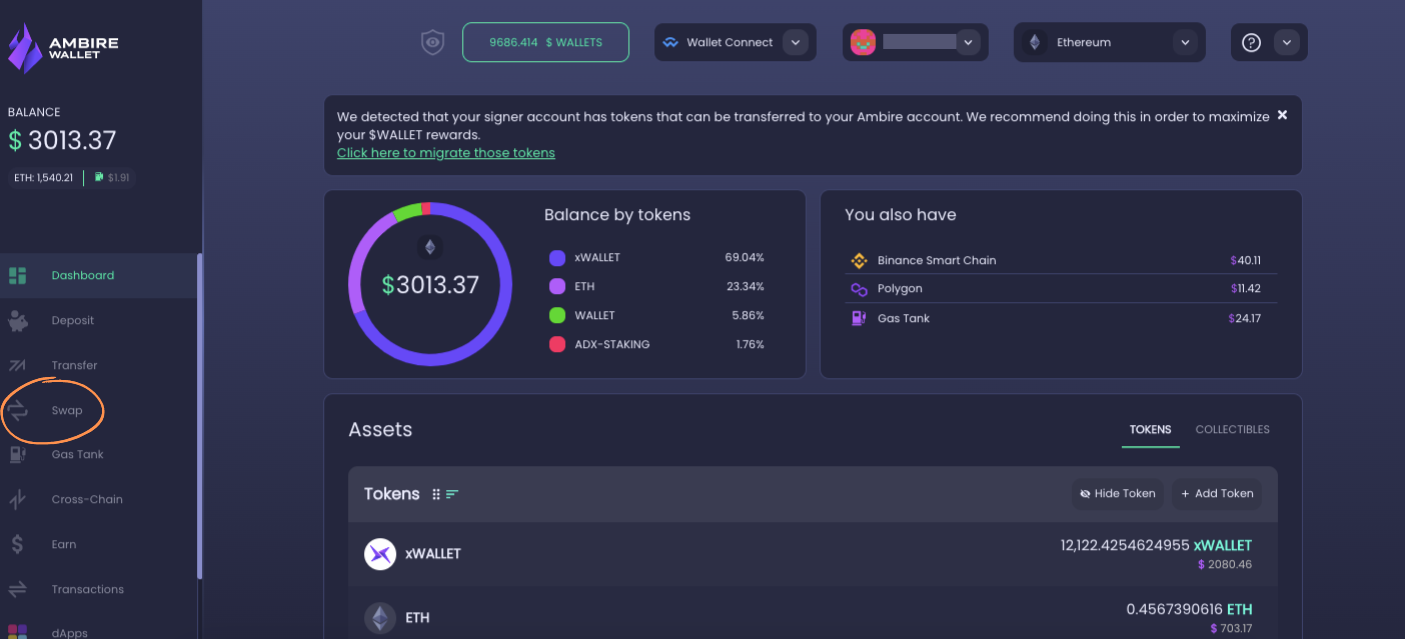This screenshot has height=639, width=1405.
Task: Click the ADX-STAKING red legend swatch
Action: coord(557,344)
